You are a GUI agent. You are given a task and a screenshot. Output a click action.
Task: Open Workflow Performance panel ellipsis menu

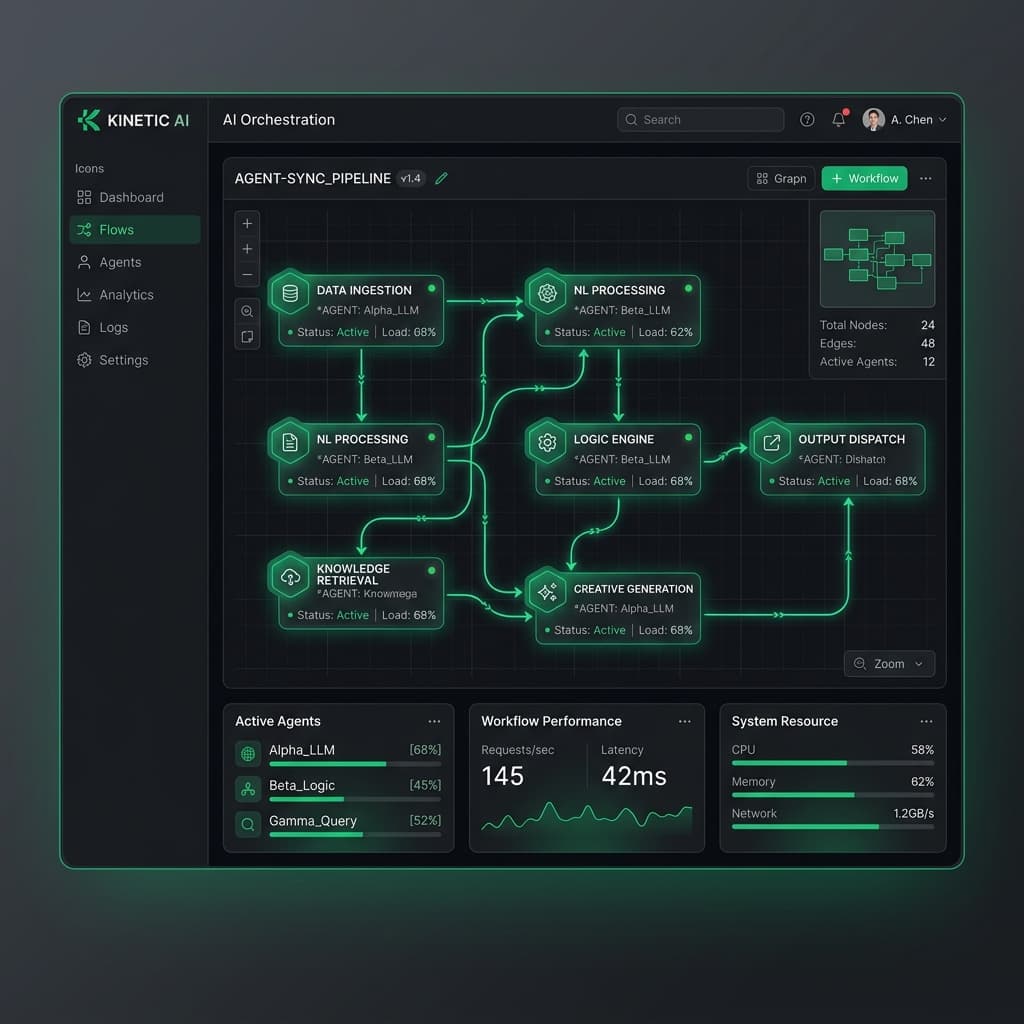pyautogui.click(x=684, y=722)
